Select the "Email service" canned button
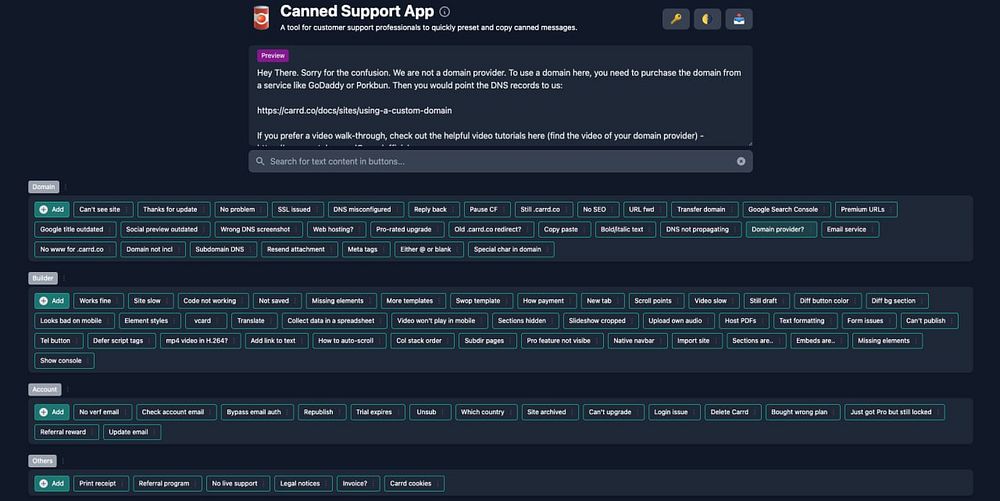 [850, 229]
